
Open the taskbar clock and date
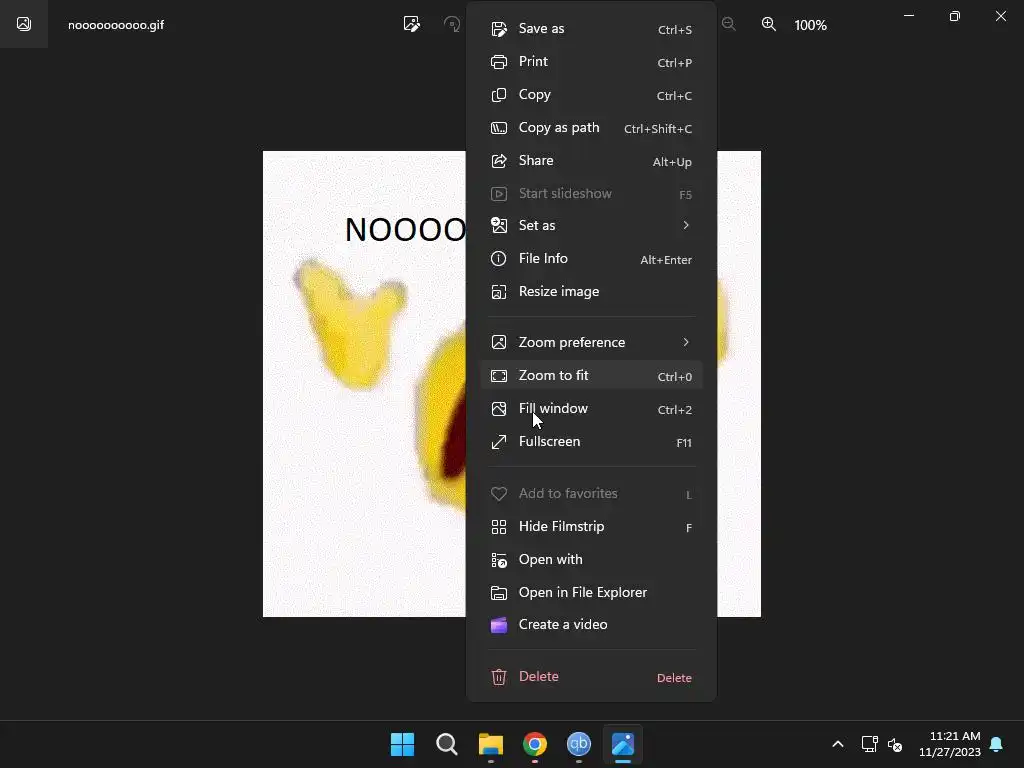point(950,744)
